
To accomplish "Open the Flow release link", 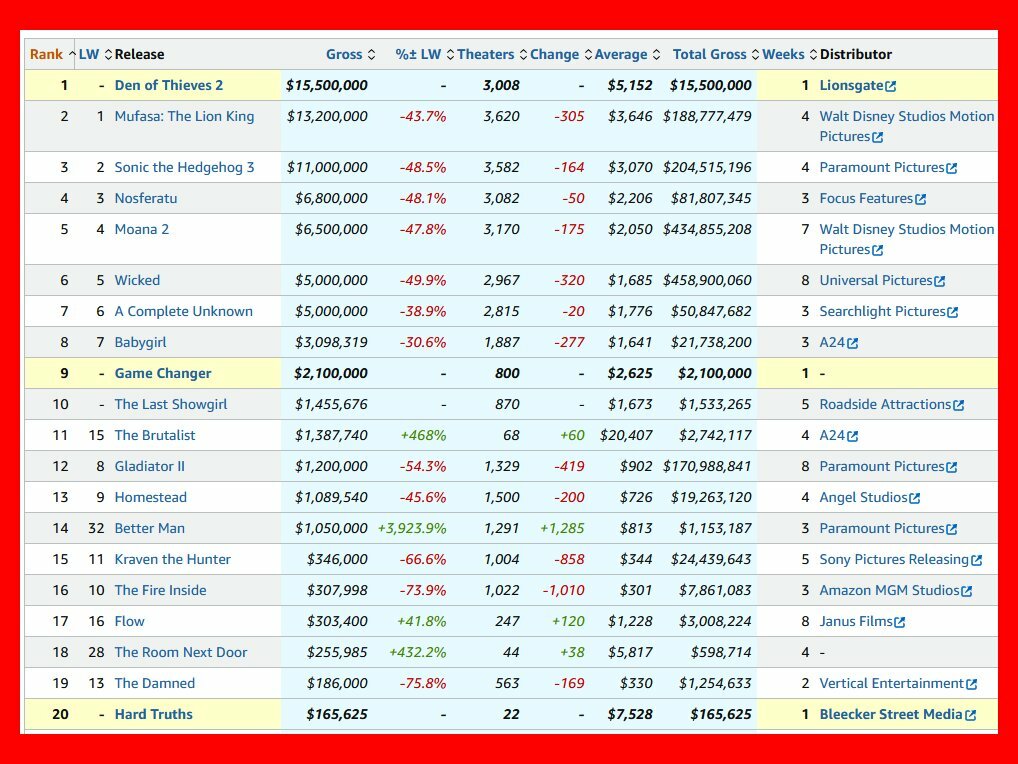I will tap(130, 622).
